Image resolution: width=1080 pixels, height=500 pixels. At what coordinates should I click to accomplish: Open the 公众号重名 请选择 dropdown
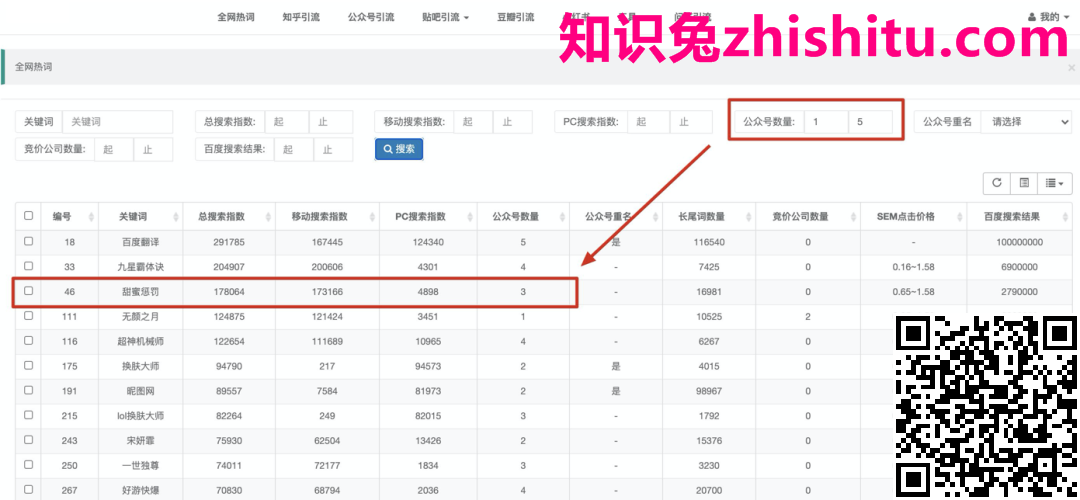click(x=1026, y=122)
